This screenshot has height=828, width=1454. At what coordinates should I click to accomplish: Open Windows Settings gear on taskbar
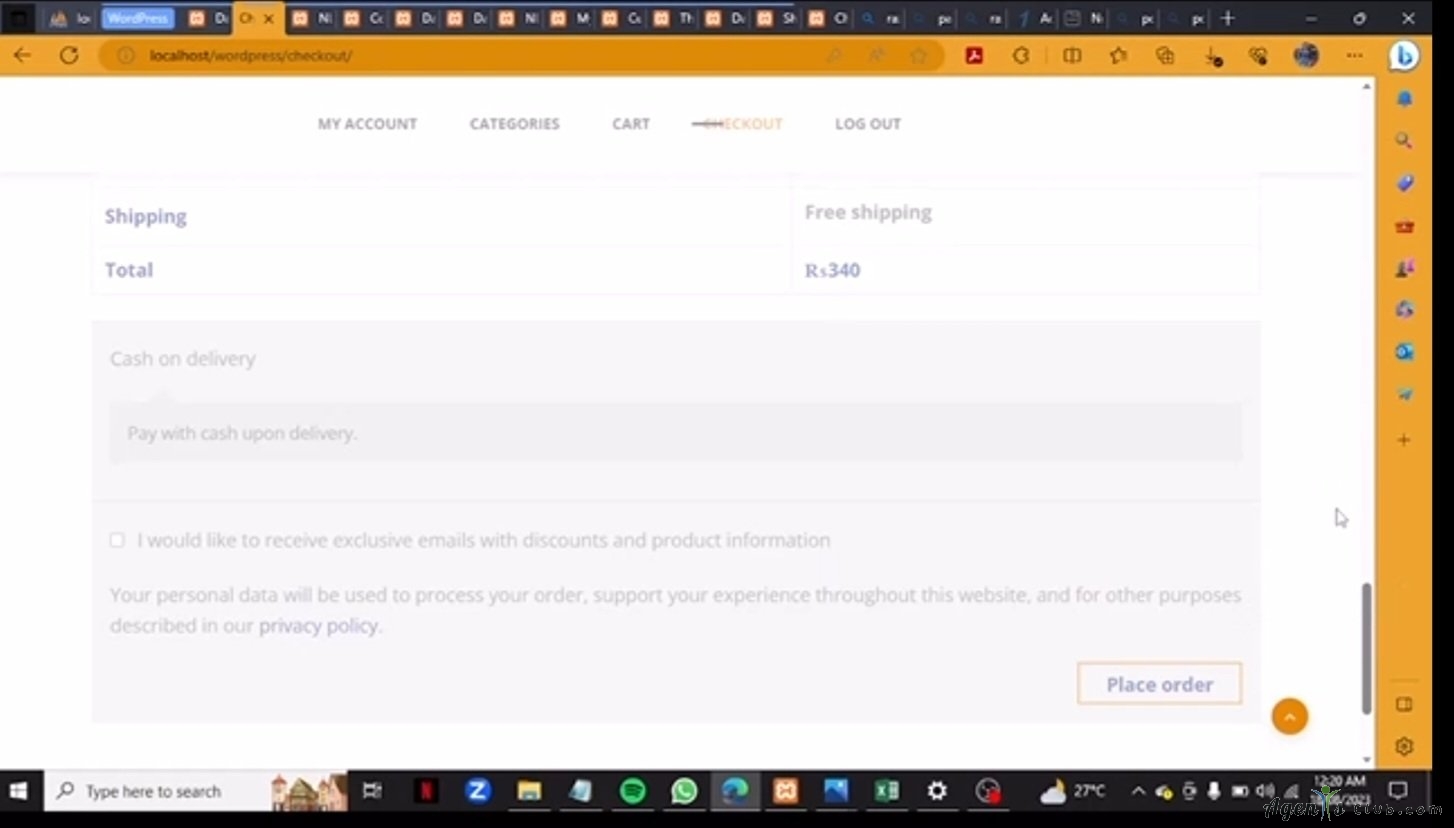click(937, 791)
